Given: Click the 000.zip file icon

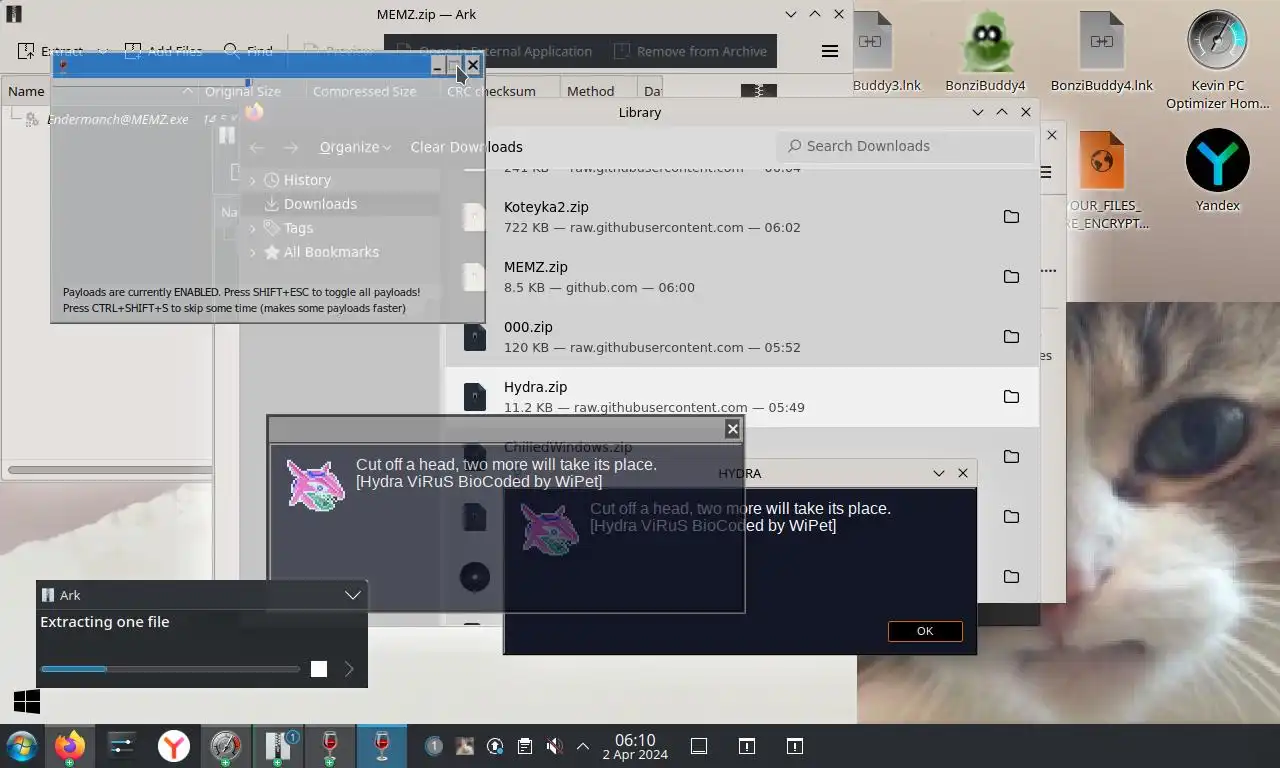Looking at the screenshot, I should [x=475, y=337].
